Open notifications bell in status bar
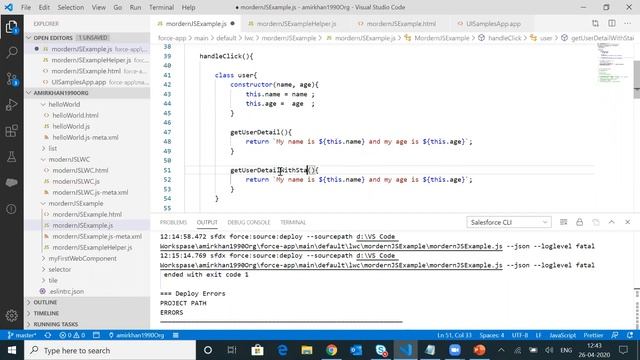640x360 pixels. coord(630,335)
